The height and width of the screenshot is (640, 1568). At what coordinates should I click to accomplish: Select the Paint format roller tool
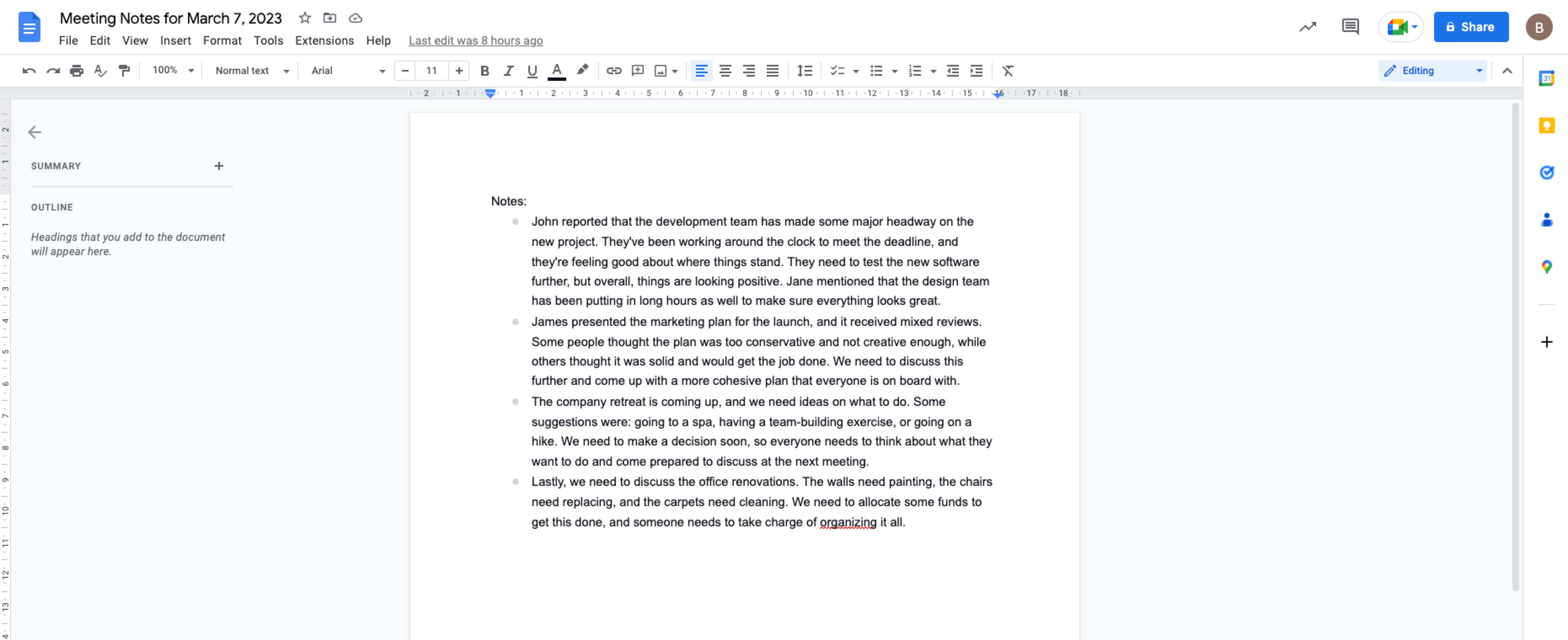tap(124, 71)
